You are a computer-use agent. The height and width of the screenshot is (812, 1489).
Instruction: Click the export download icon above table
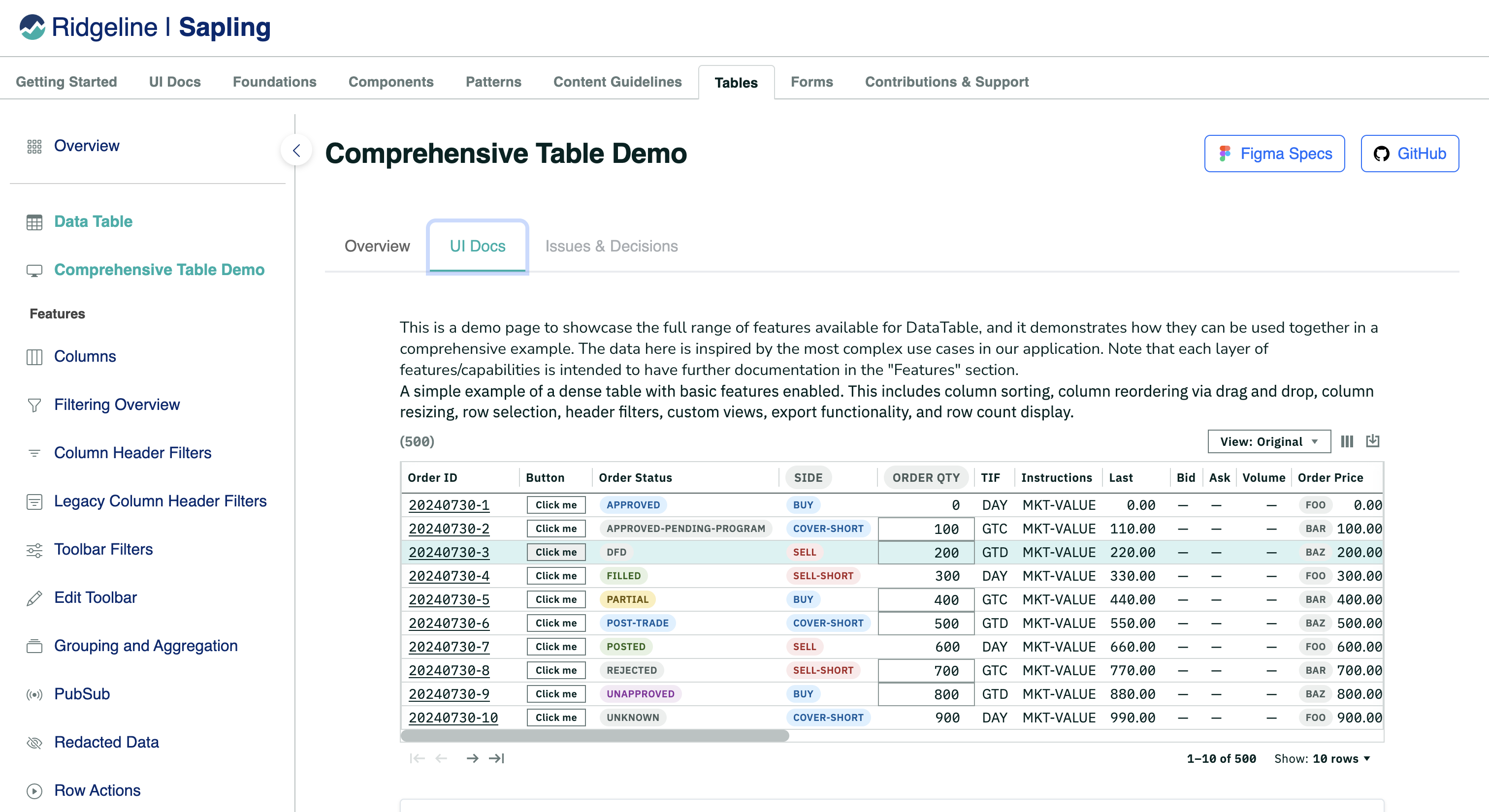click(1372, 441)
